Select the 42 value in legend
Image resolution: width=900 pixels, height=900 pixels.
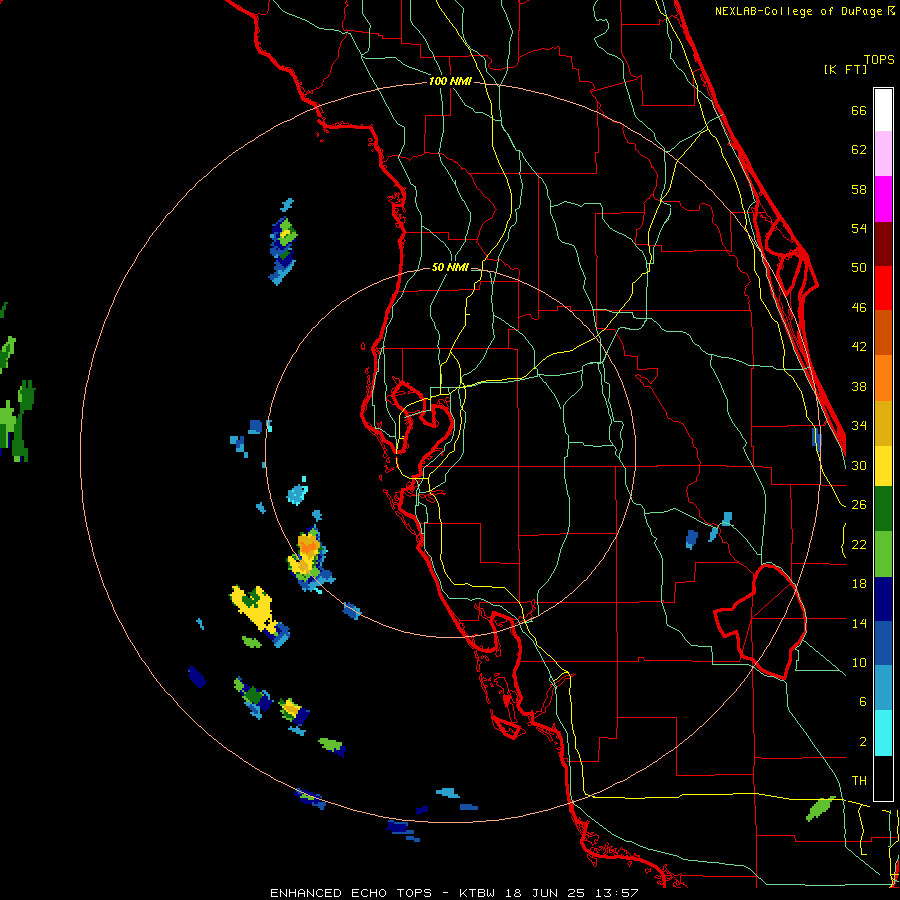coord(859,347)
